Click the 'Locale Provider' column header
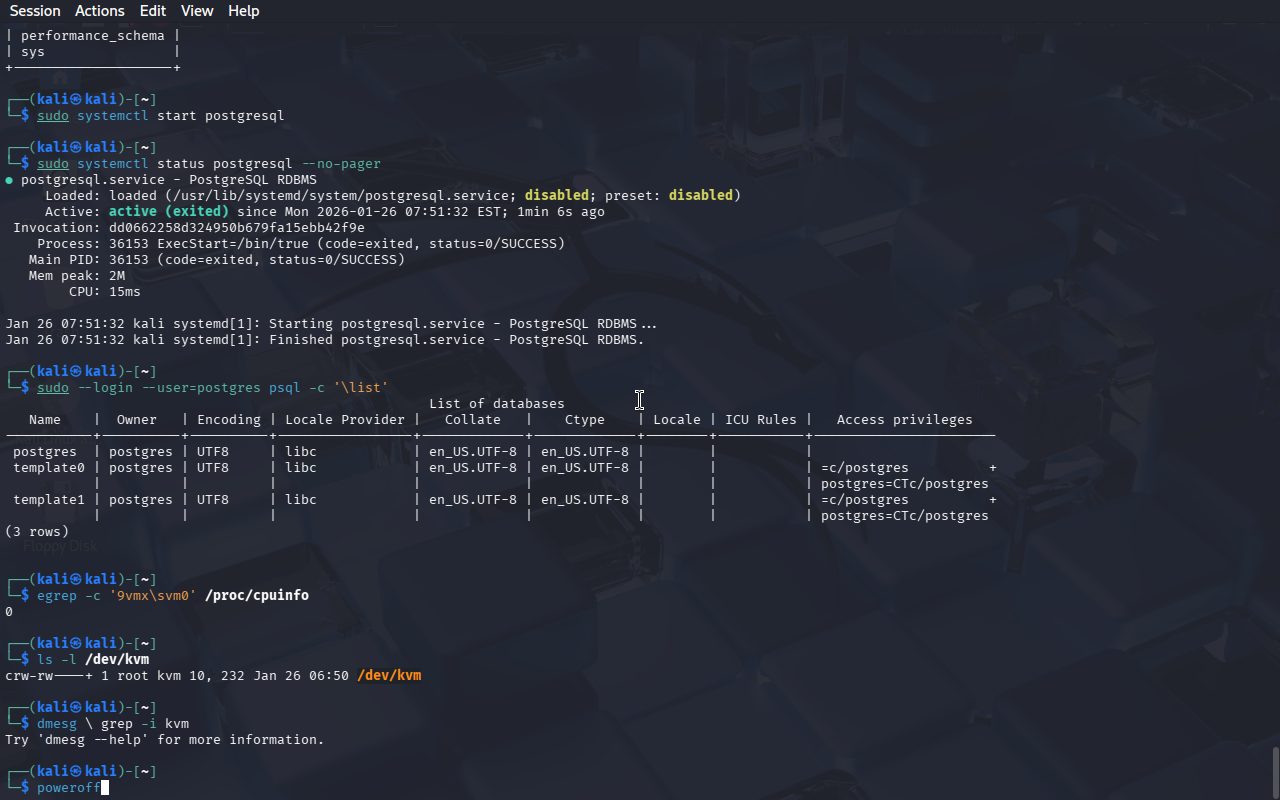 point(345,420)
